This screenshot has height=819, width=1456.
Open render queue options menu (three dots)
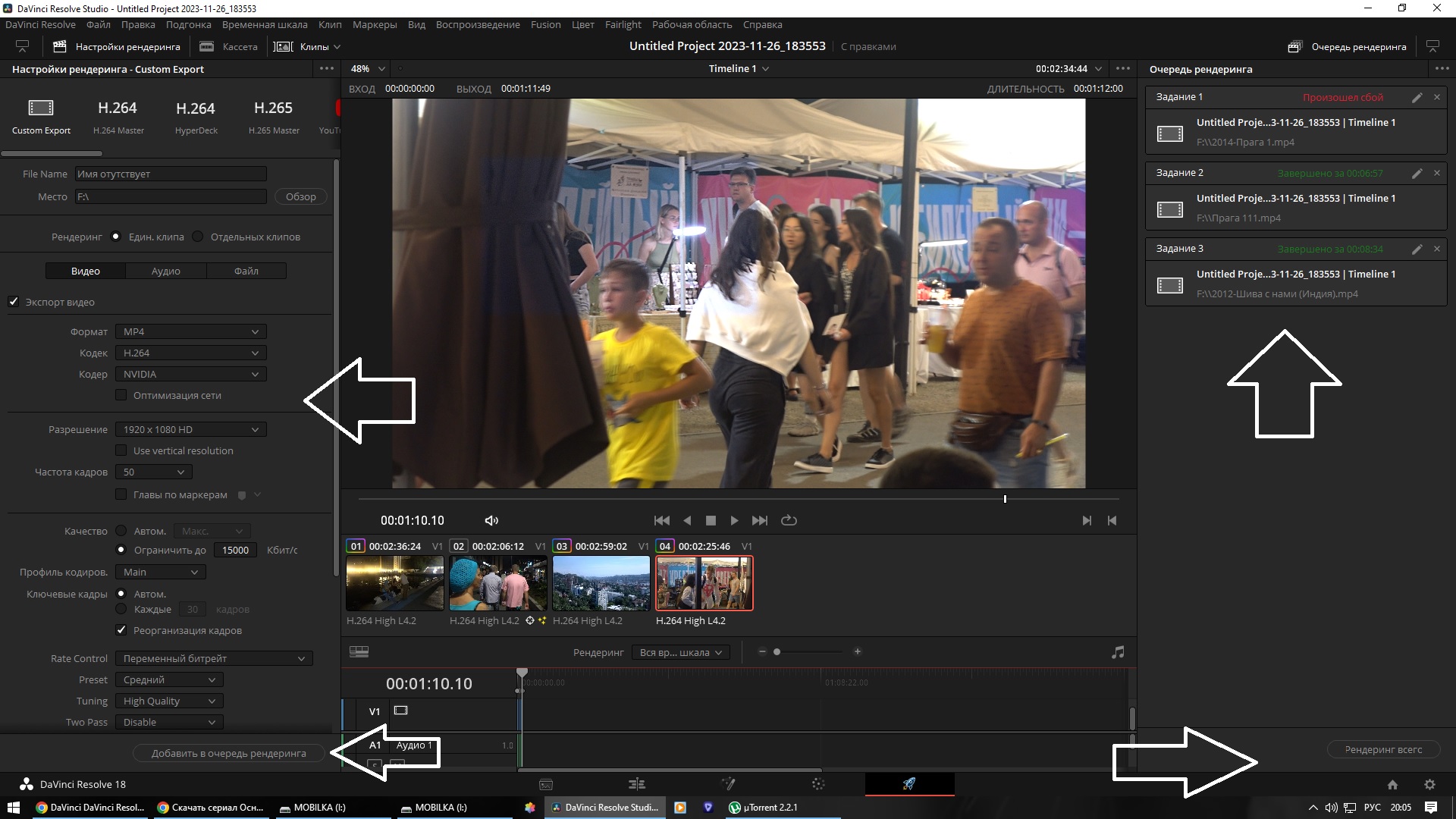click(1441, 68)
